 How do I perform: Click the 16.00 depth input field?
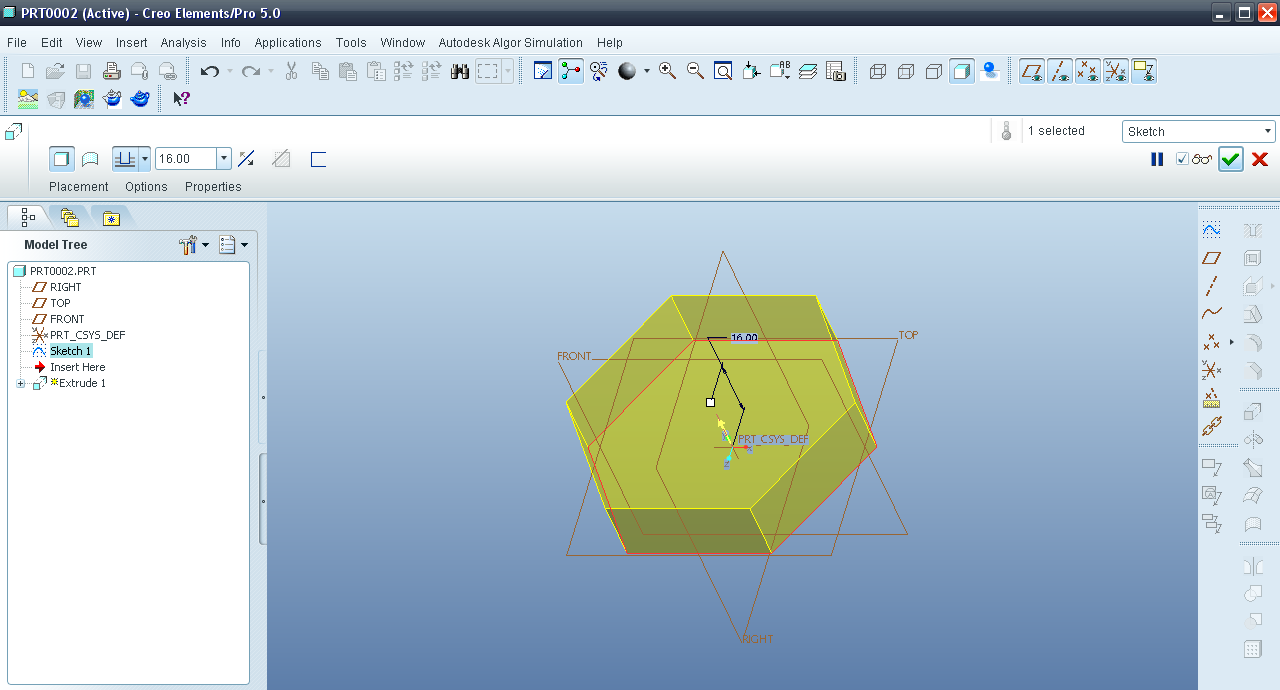coord(186,158)
